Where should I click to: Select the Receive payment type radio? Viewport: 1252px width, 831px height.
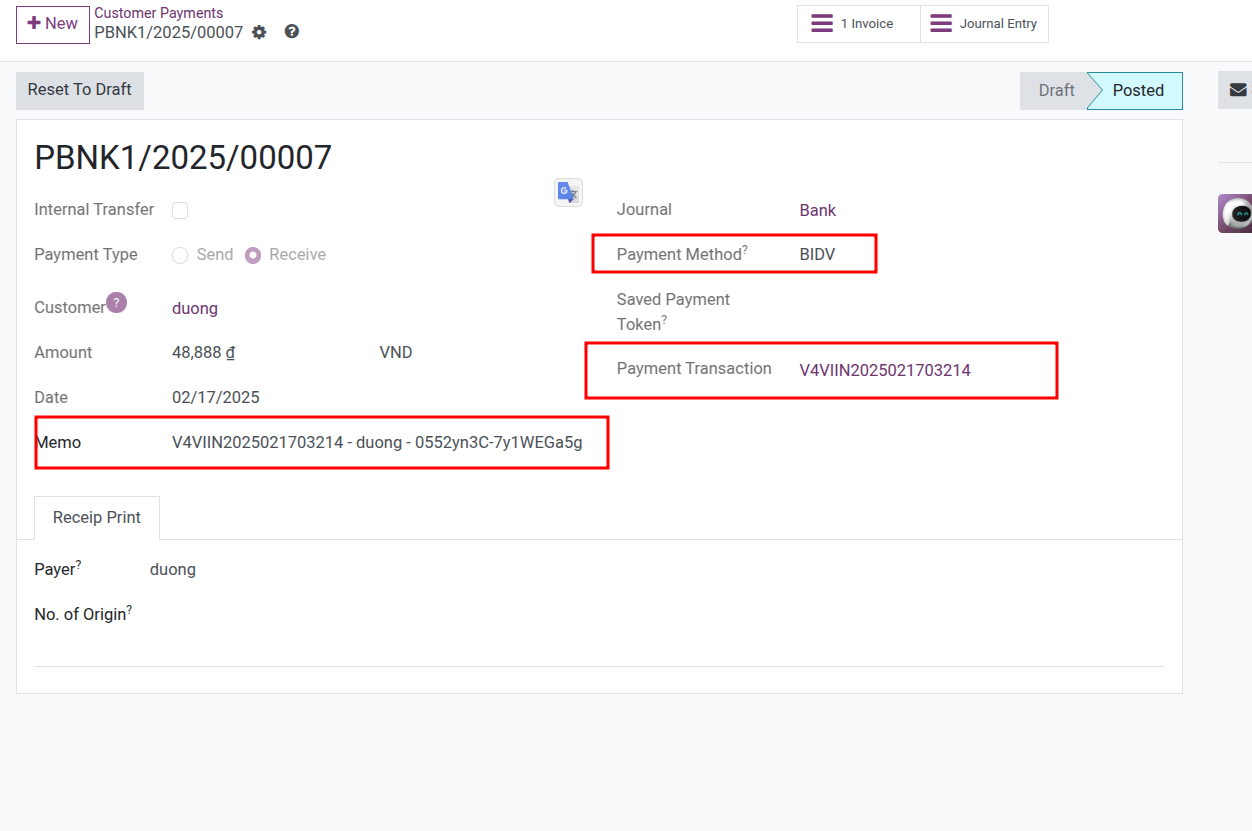tap(253, 254)
